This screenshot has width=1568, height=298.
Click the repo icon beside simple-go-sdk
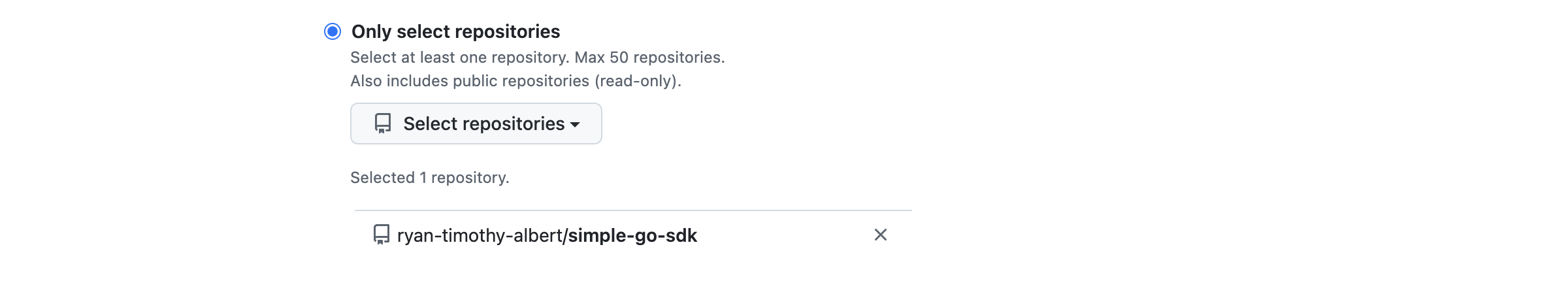pyautogui.click(x=381, y=235)
